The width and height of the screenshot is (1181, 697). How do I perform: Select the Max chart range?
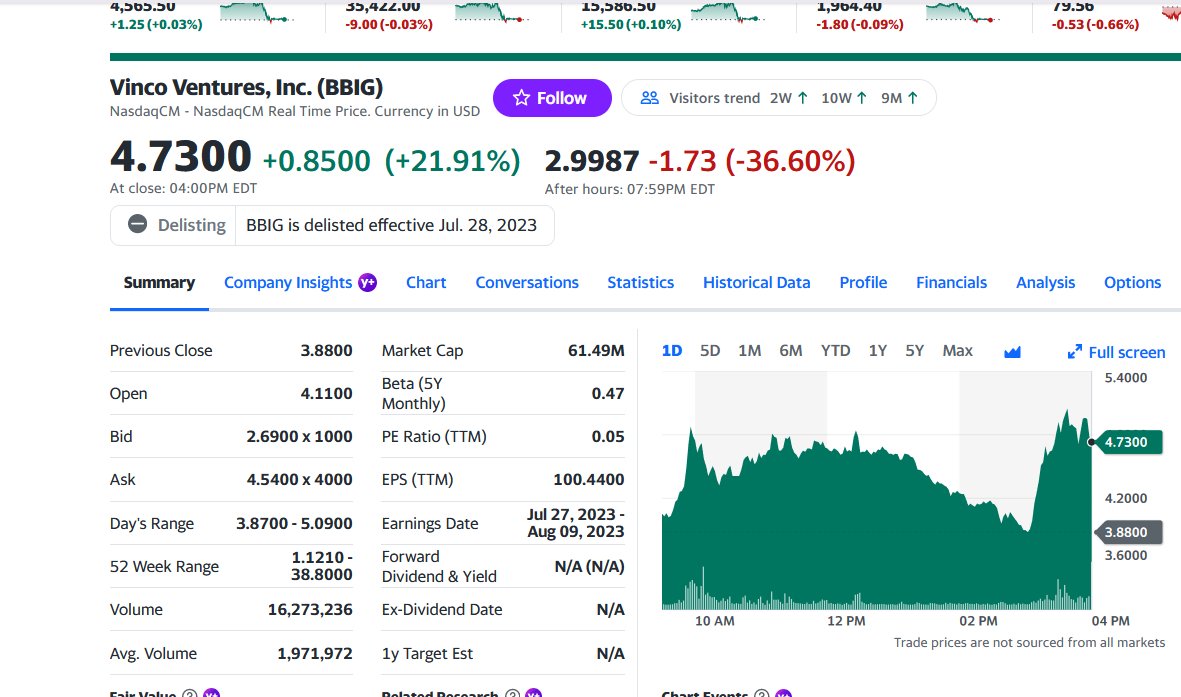[x=957, y=350]
